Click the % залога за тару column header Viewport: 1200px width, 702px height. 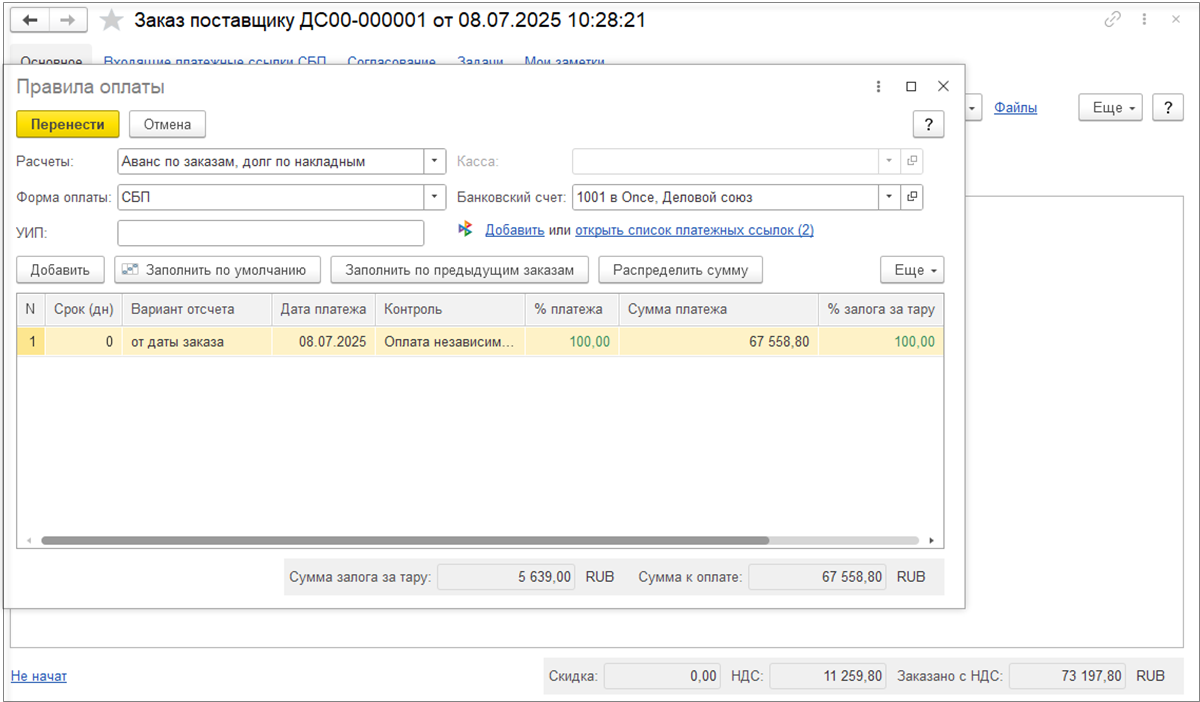click(x=881, y=309)
